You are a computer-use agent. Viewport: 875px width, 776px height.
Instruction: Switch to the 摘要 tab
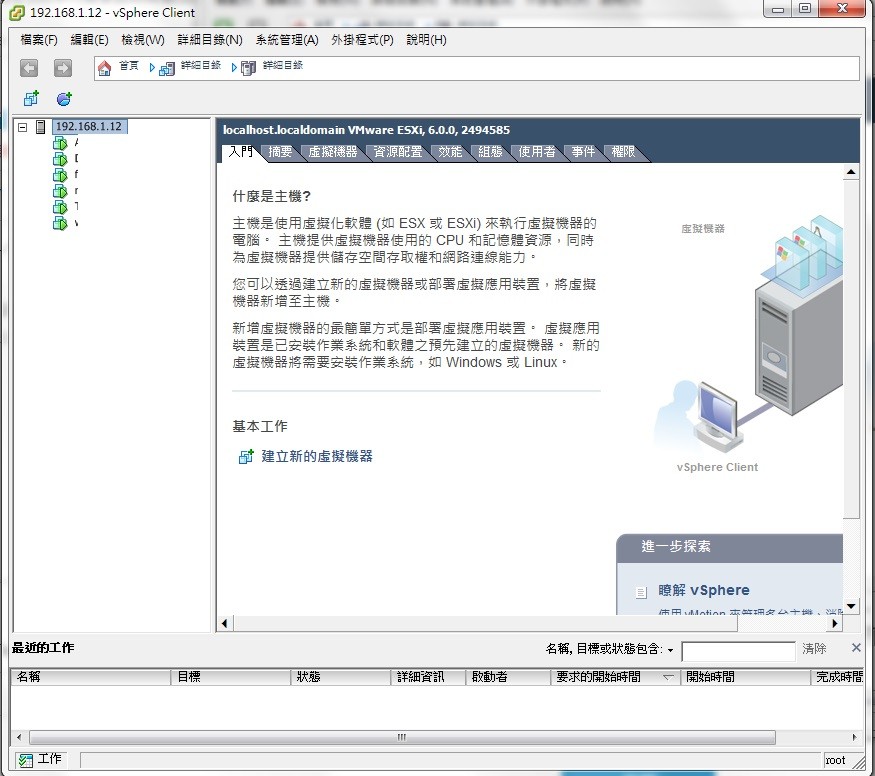click(x=280, y=152)
